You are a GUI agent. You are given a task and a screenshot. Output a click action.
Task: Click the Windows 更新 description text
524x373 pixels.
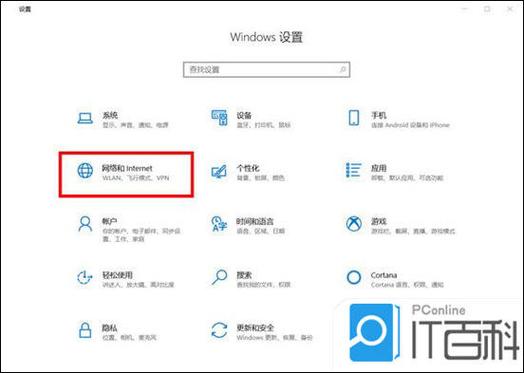pyautogui.click(x=274, y=338)
